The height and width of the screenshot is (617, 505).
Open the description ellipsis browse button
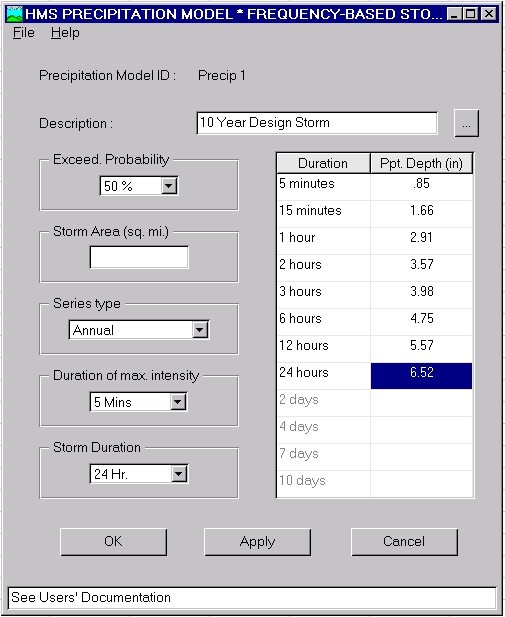tap(466, 124)
